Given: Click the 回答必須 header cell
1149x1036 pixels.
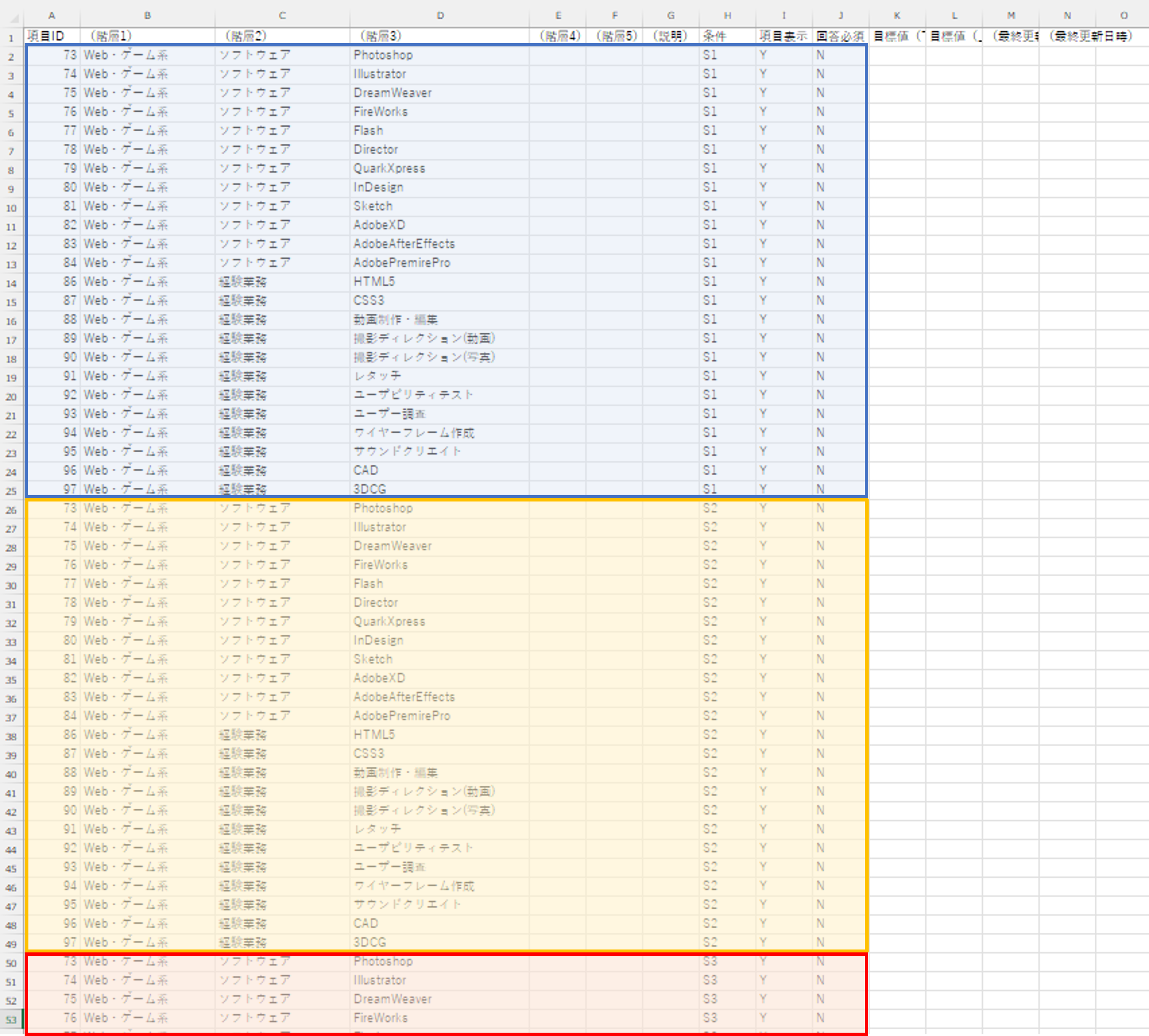Looking at the screenshot, I should tap(841, 36).
